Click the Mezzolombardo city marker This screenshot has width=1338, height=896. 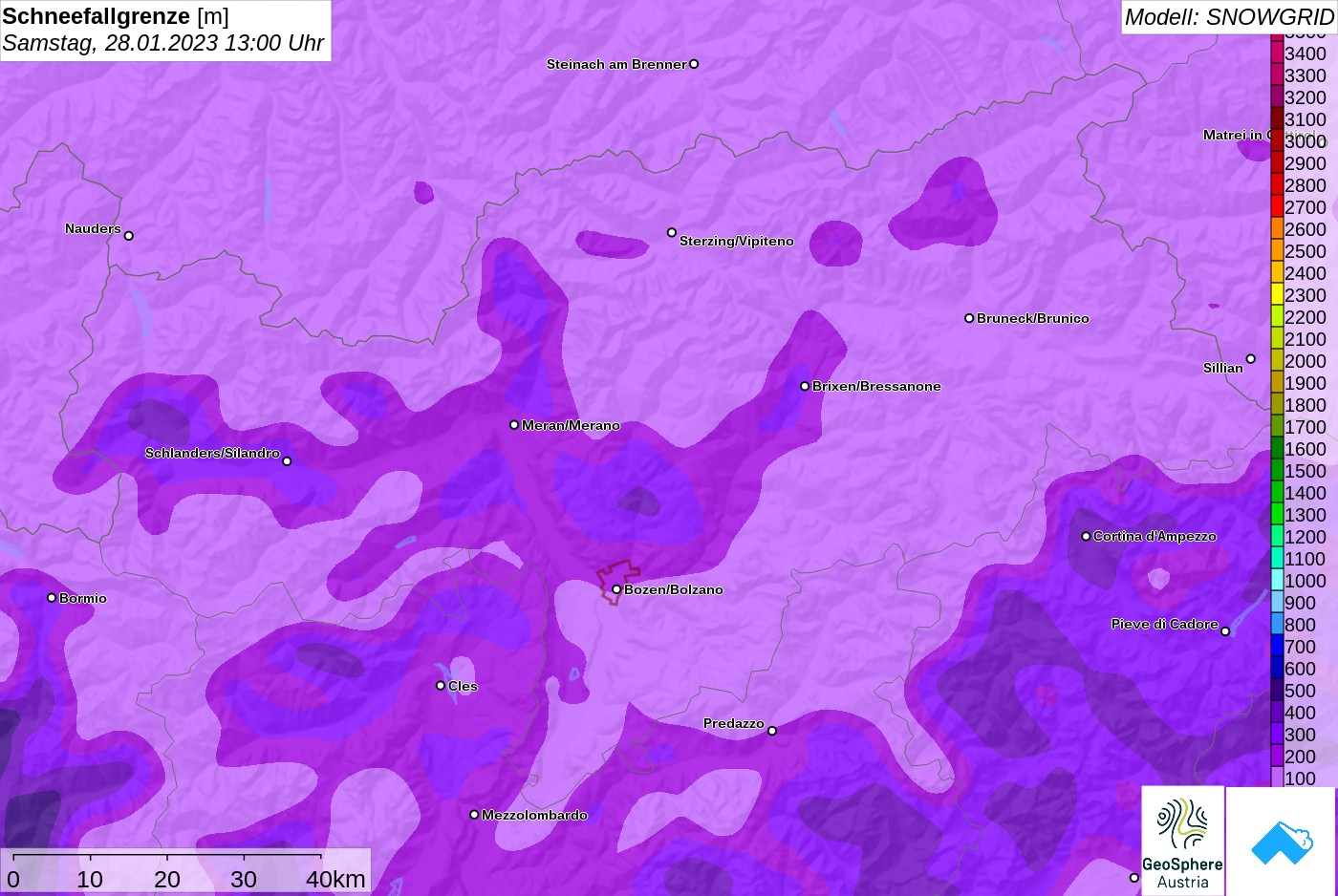pos(474,815)
